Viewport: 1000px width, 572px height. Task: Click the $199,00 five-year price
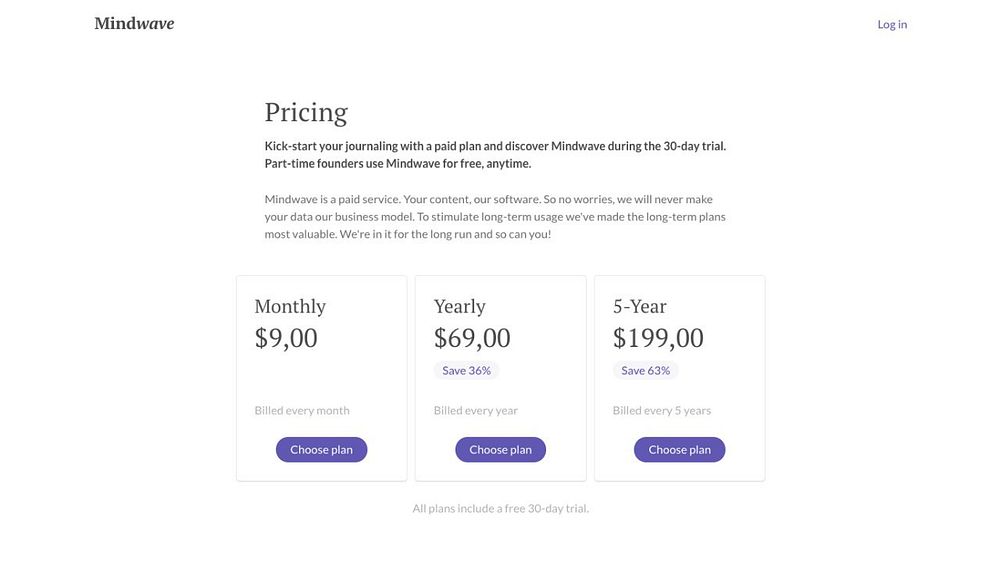(x=658, y=338)
